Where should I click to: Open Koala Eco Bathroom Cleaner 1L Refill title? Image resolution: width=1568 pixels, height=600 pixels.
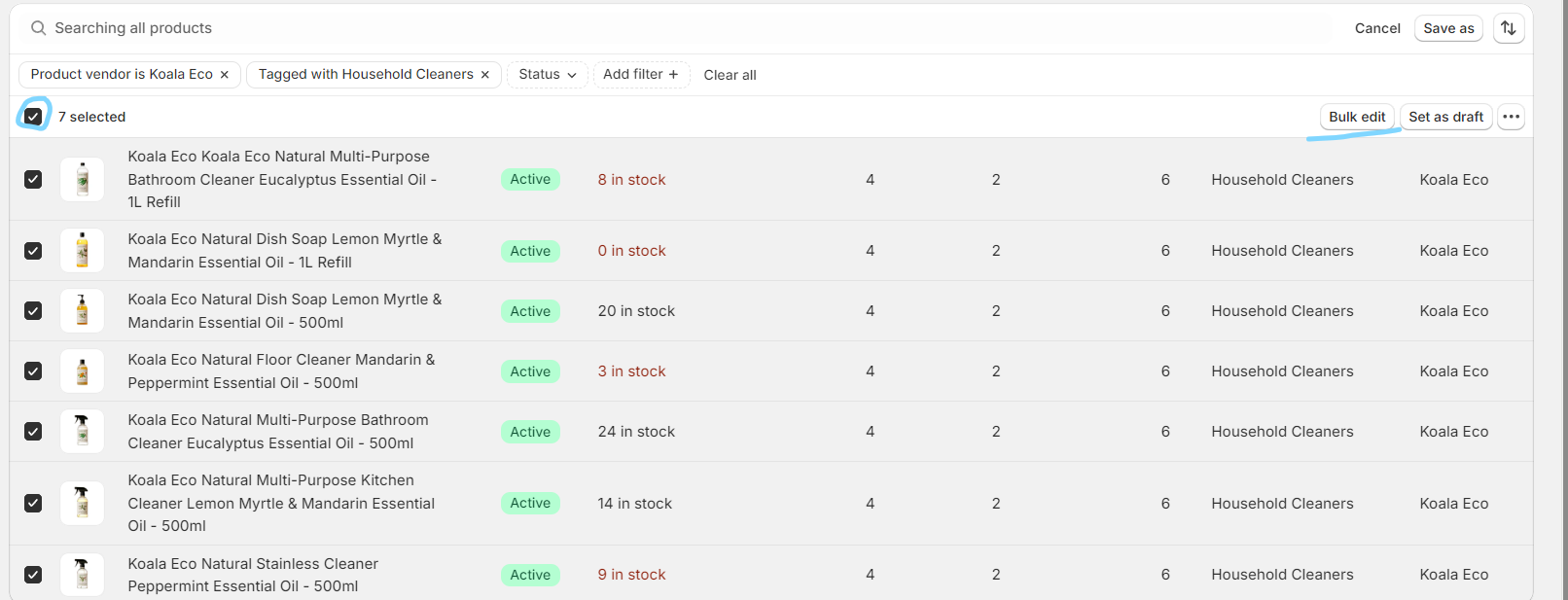pos(282,180)
